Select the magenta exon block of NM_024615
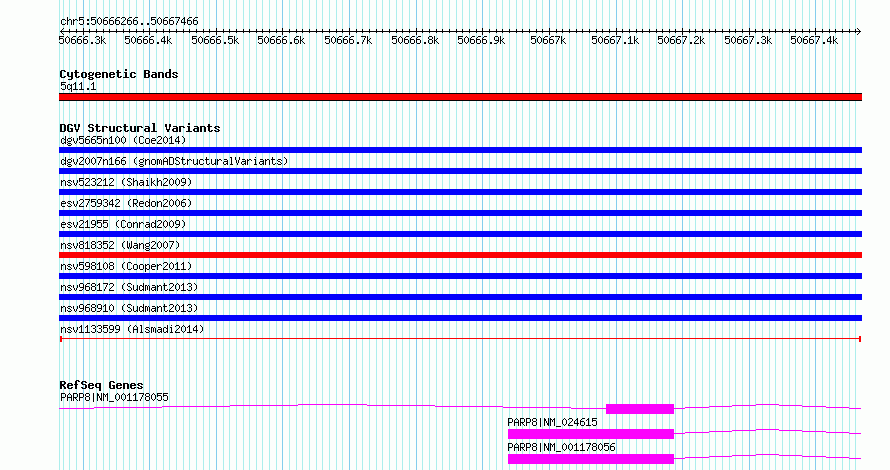The image size is (890, 470). pyautogui.click(x=590, y=434)
